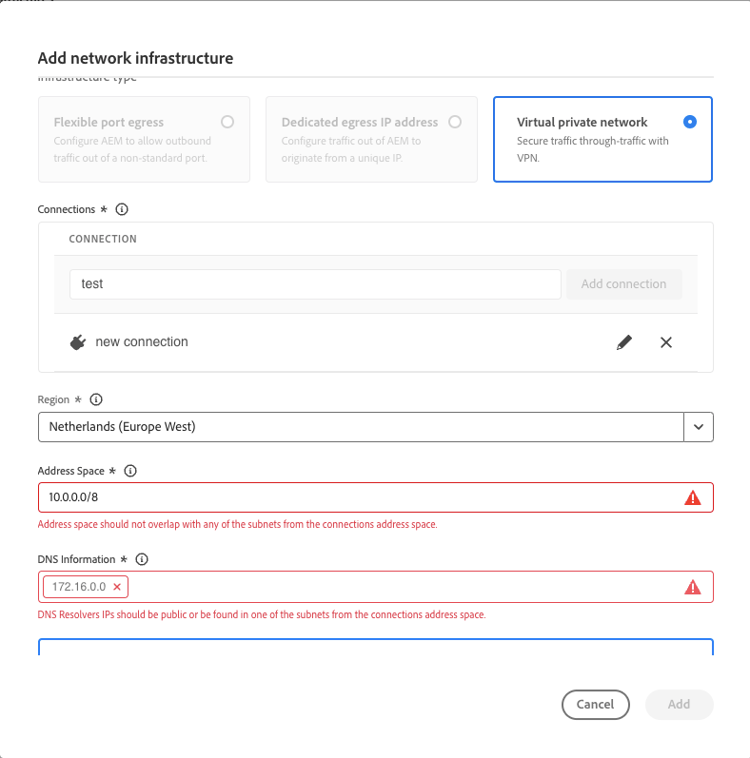Click Address Space error warning icon
This screenshot has width=750, height=758.
pyautogui.click(x=692, y=498)
